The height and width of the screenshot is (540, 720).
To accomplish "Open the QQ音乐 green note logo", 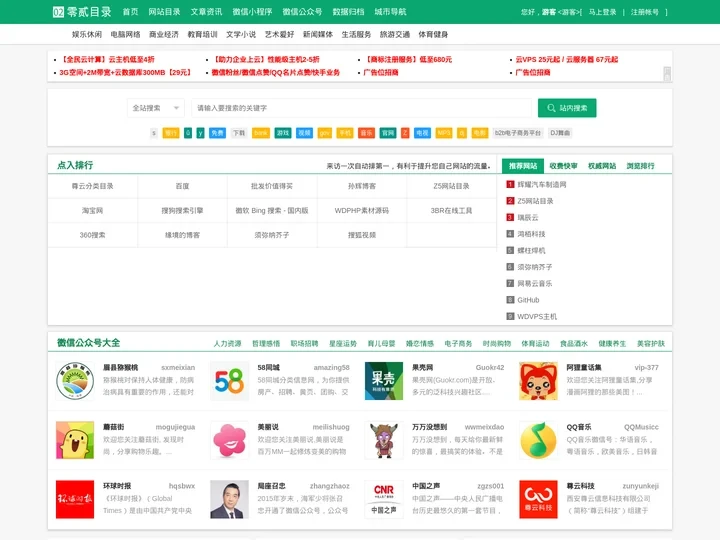I will 538,440.
